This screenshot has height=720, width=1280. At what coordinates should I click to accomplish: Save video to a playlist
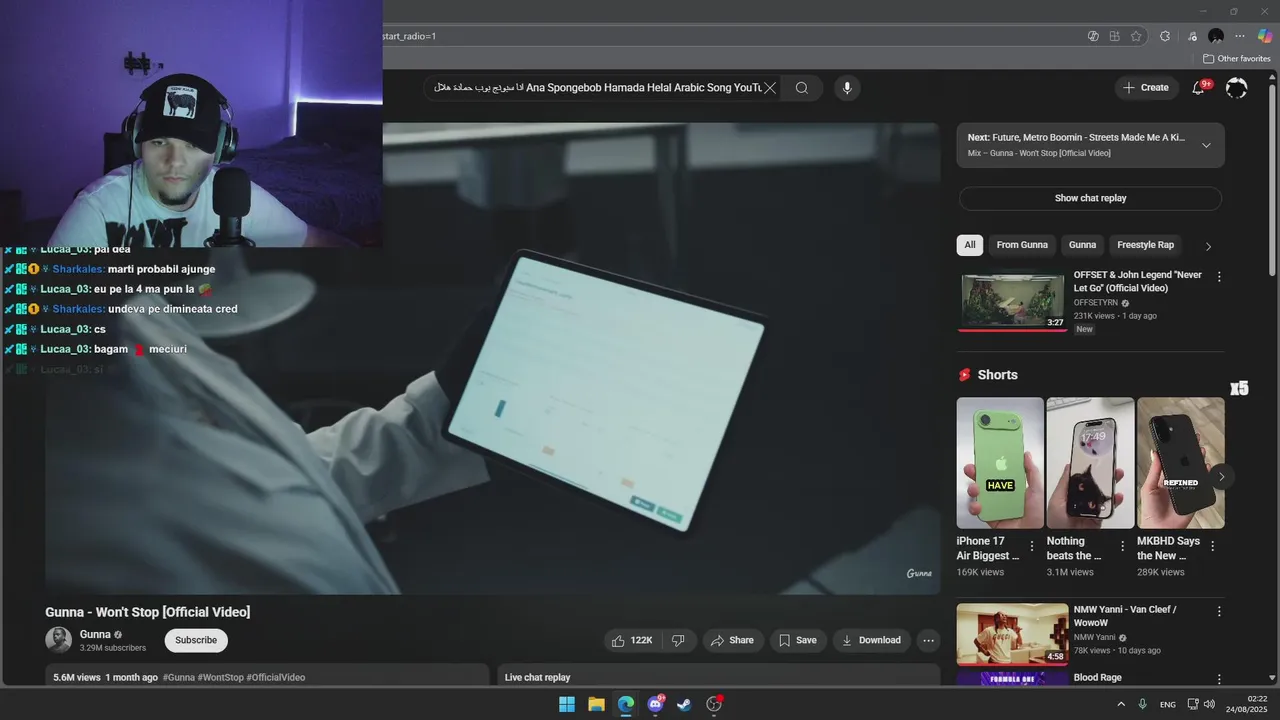point(798,640)
